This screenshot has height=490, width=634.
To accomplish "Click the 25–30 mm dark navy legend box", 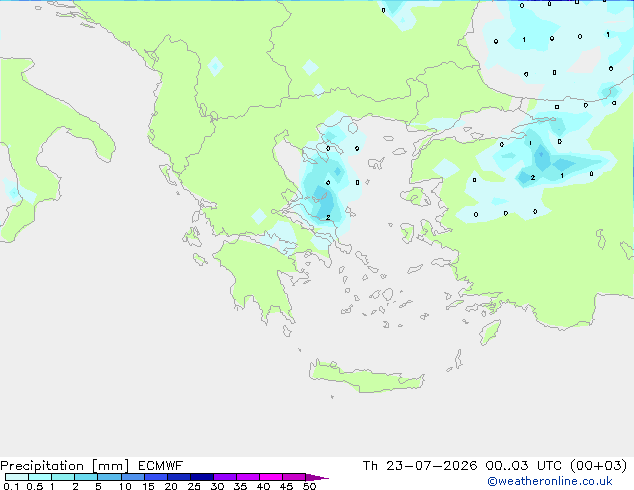I will 202,477.
